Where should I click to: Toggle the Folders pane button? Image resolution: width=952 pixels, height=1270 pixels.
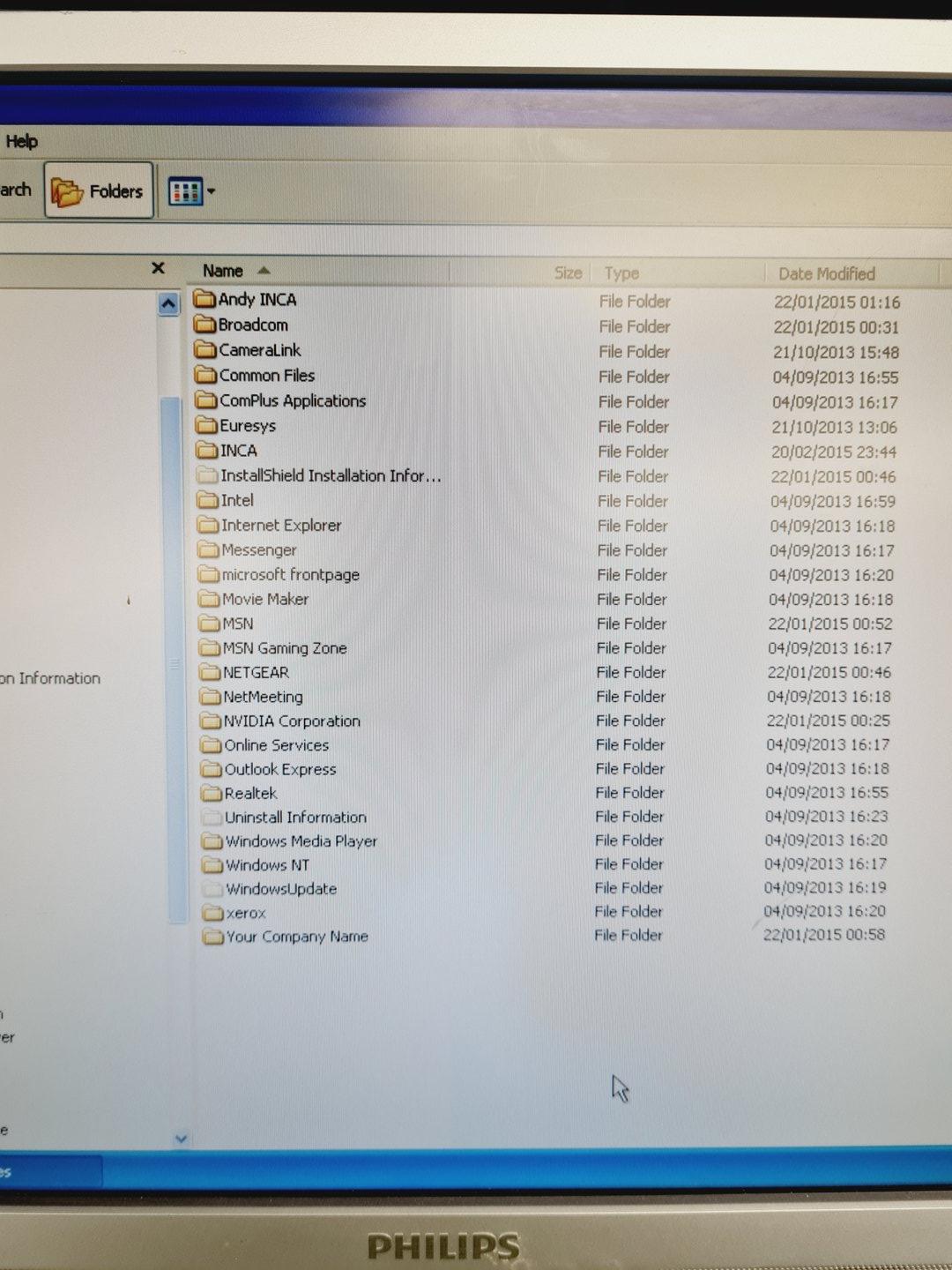pyautogui.click(x=99, y=190)
